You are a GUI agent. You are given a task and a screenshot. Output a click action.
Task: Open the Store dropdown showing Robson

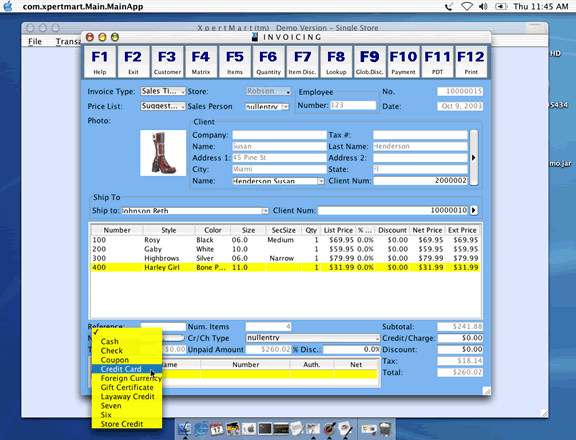click(268, 91)
